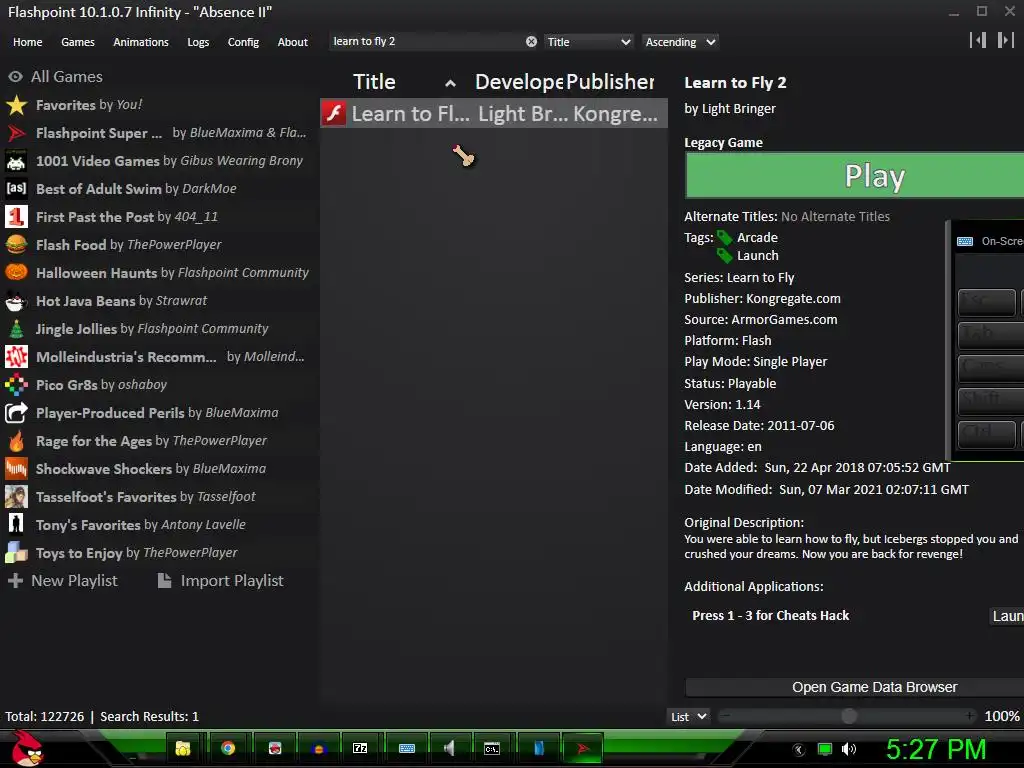Screen dimensions: 1024x768
Task: Click Source: ArmorGames.com text
Action: click(x=761, y=319)
